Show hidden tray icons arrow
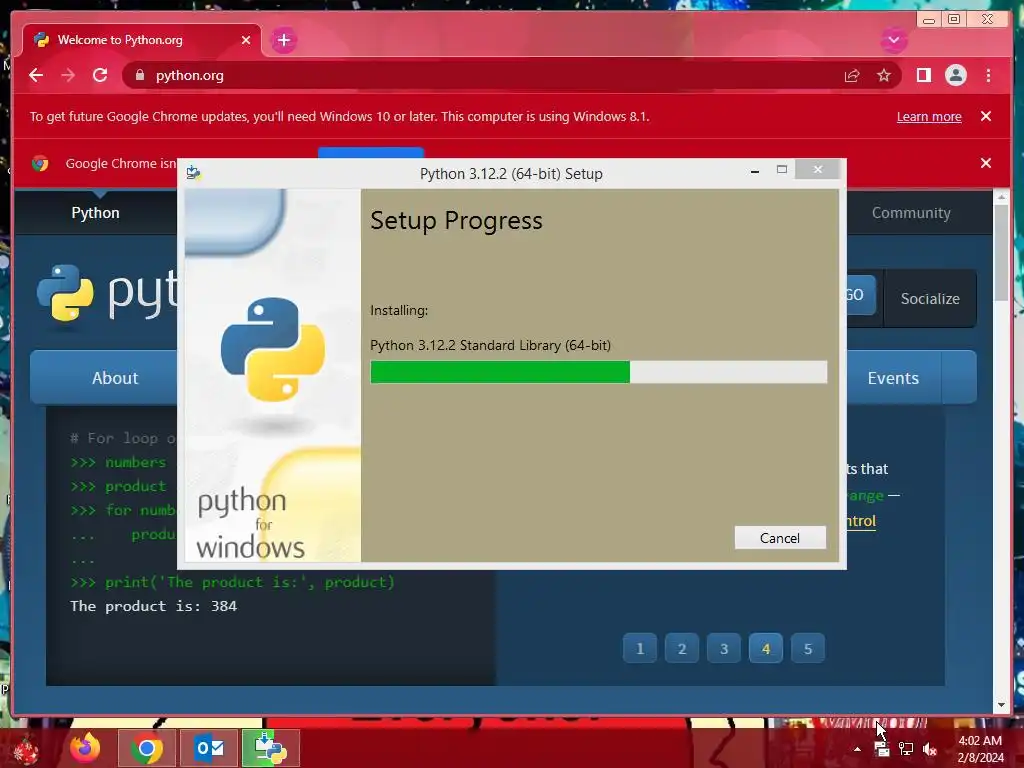Screen dimensions: 1024x768 (857, 748)
